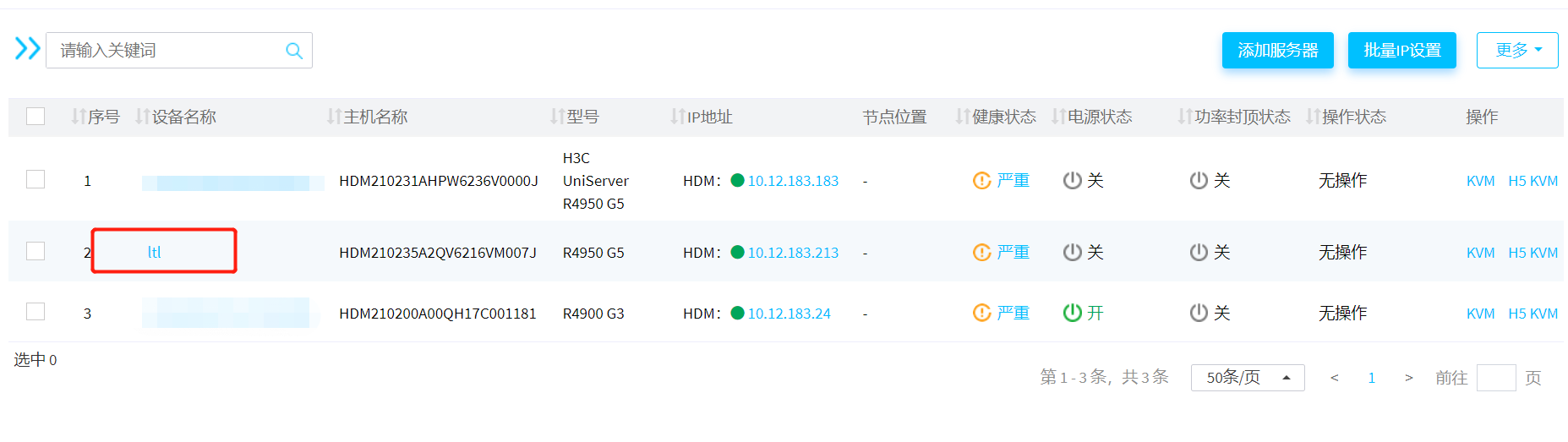The width and height of the screenshot is (1568, 442).
Task: Select the checkbox for row 3
Action: coord(36,312)
